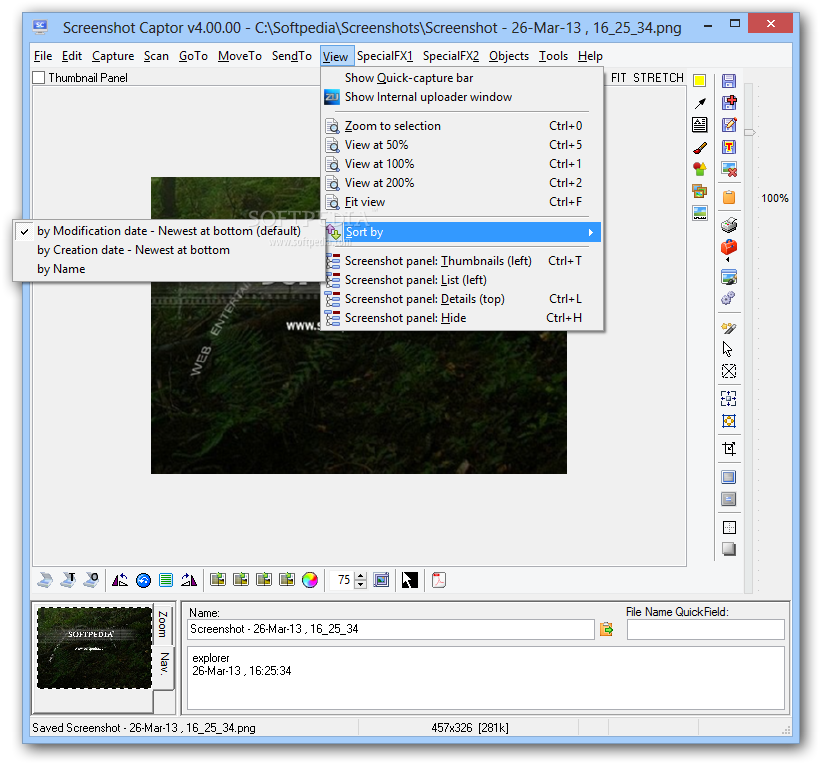Move the vertical zoom slider handle
Viewport: 820px width, 764px height.
pos(749,133)
